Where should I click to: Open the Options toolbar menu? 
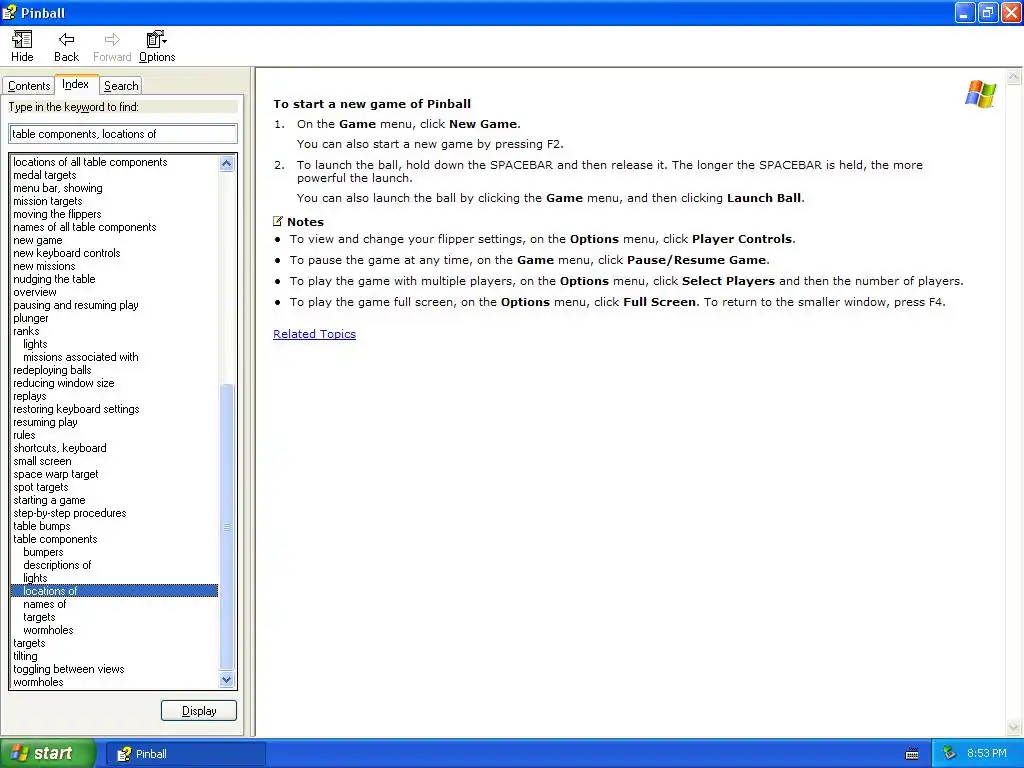pyautogui.click(x=157, y=46)
